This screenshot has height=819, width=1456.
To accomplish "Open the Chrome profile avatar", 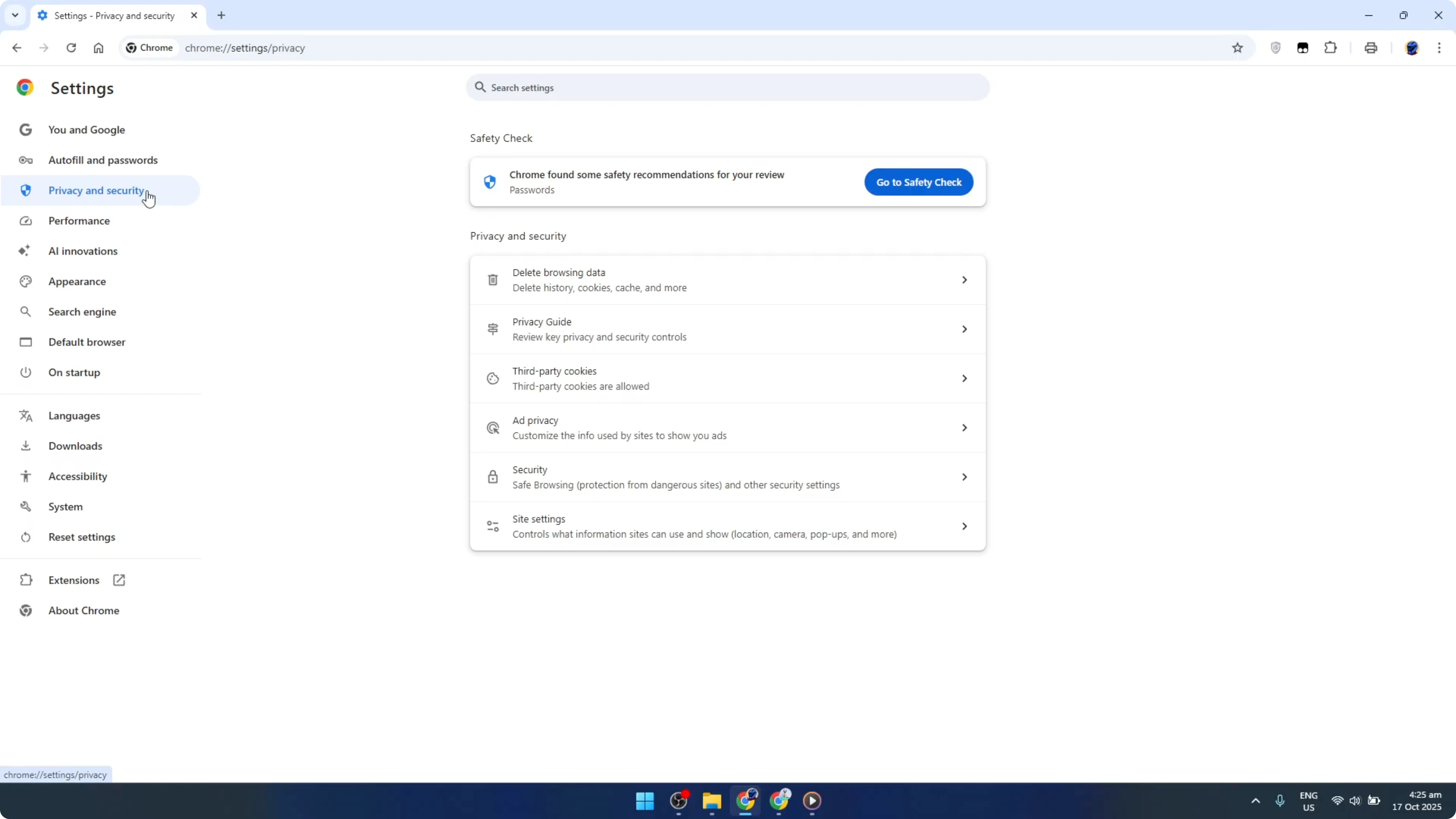I will tap(1412, 48).
